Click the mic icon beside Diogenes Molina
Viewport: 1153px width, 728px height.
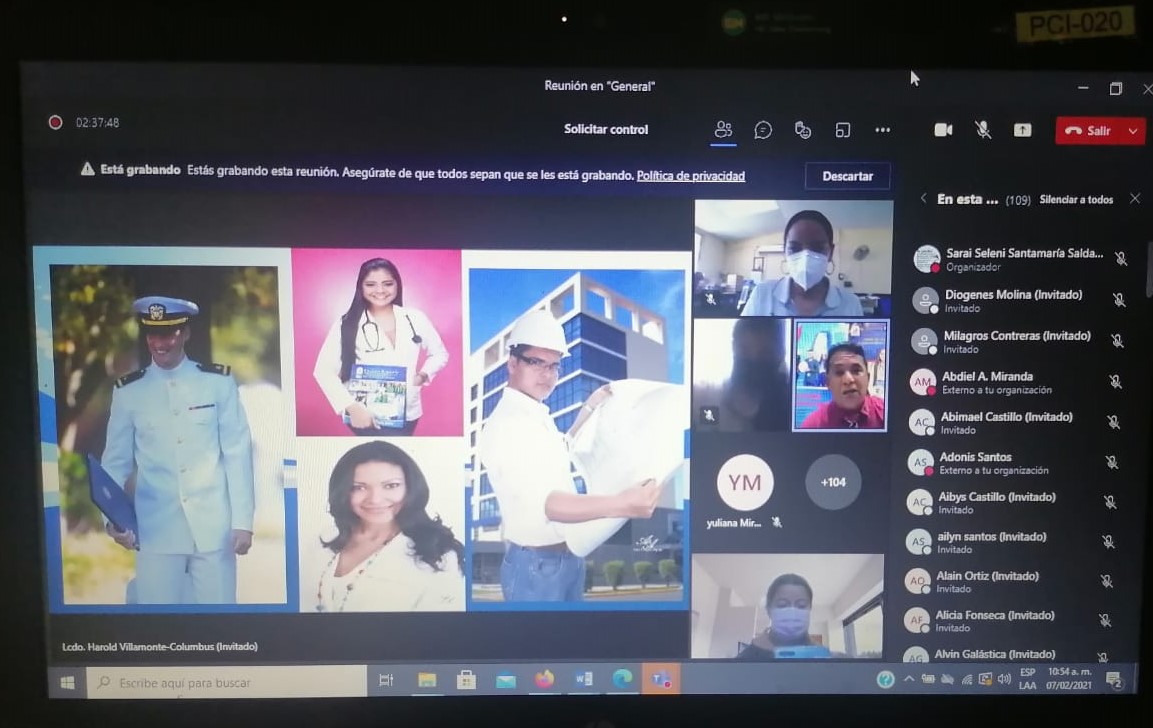[x=1118, y=300]
